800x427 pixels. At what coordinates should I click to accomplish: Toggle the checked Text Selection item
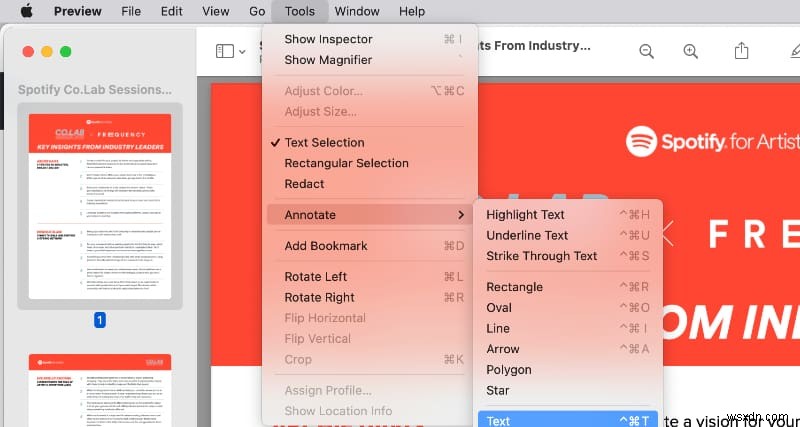pos(370,143)
